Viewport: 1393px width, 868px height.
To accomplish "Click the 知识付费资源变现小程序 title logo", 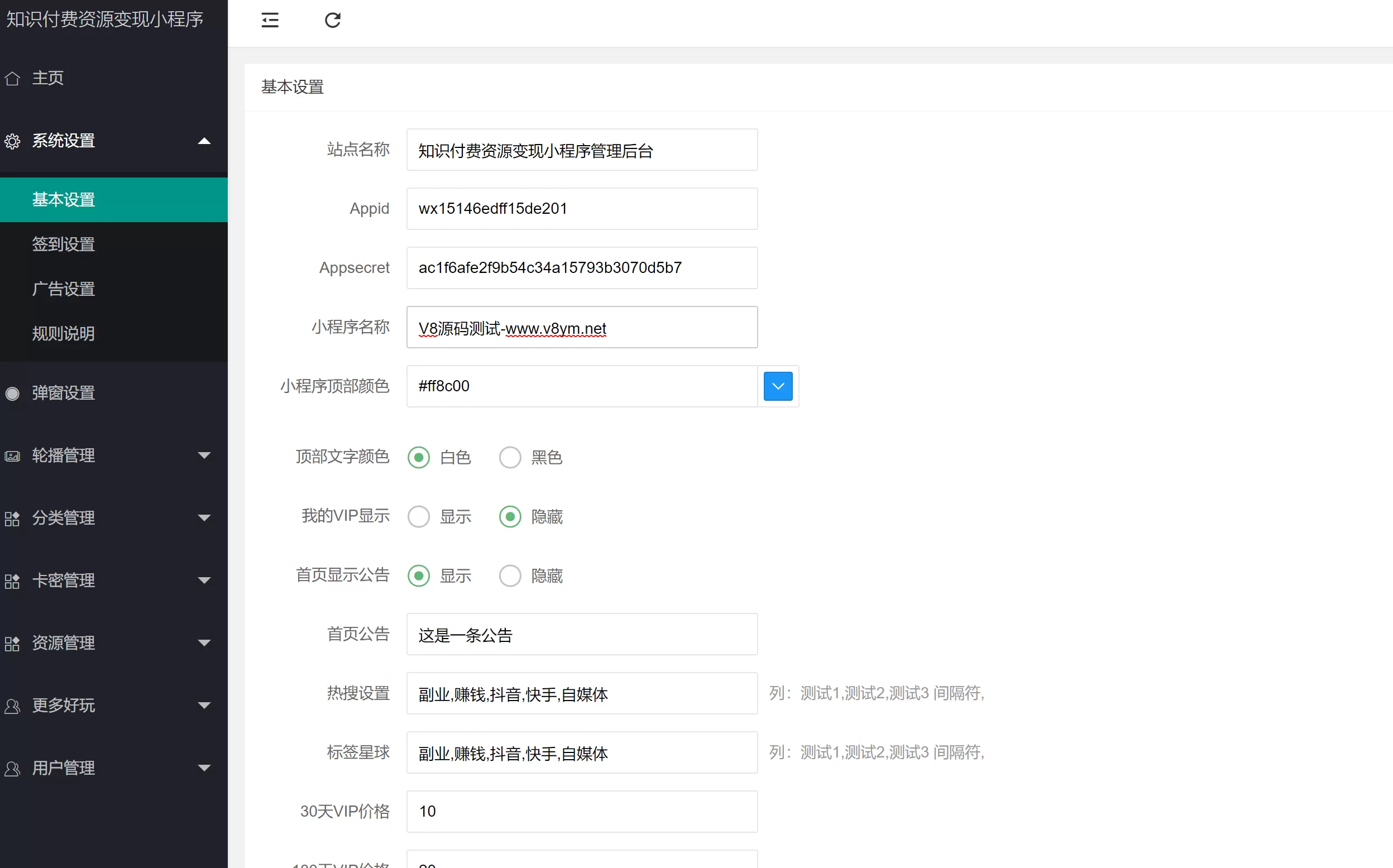I will click(x=105, y=20).
